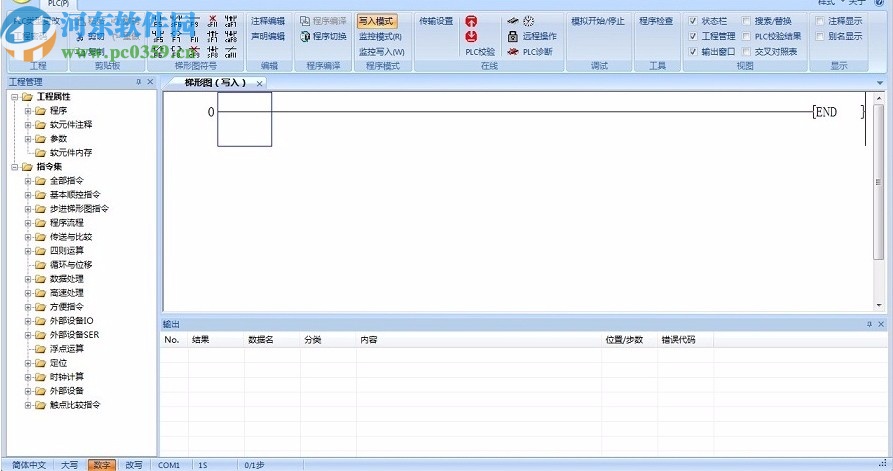Image resolution: width=893 pixels, height=471 pixels.
Task: Close the 工程管理 panel
Action: point(150,82)
